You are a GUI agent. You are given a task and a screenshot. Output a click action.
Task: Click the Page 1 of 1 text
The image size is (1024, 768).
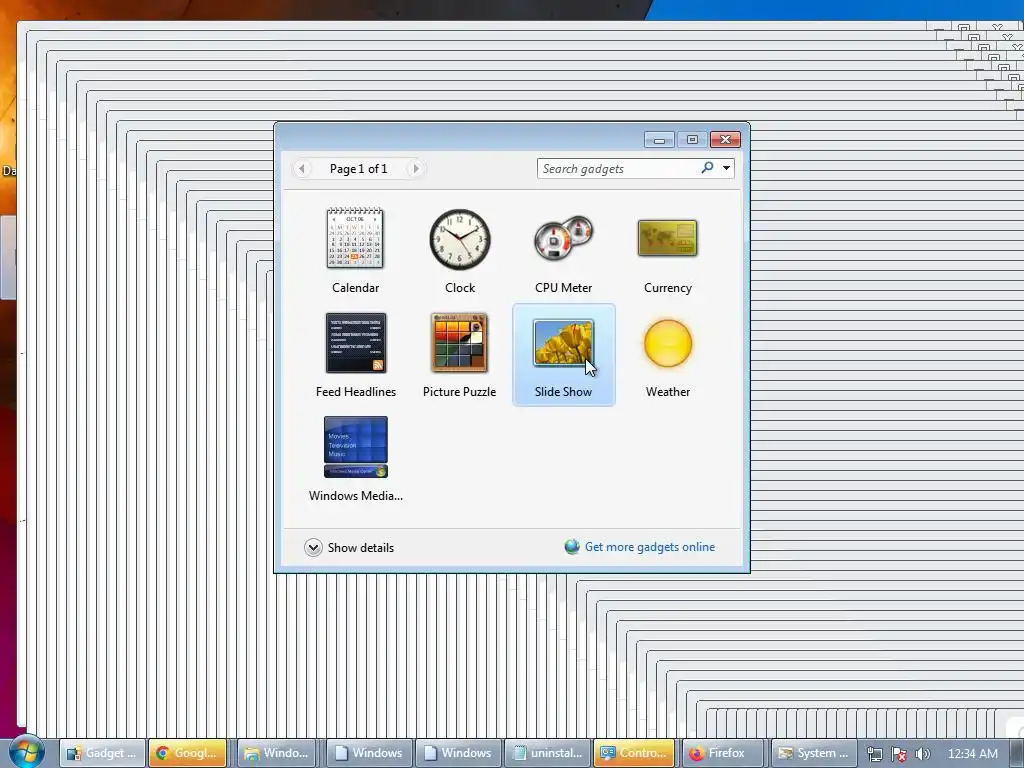tap(359, 168)
